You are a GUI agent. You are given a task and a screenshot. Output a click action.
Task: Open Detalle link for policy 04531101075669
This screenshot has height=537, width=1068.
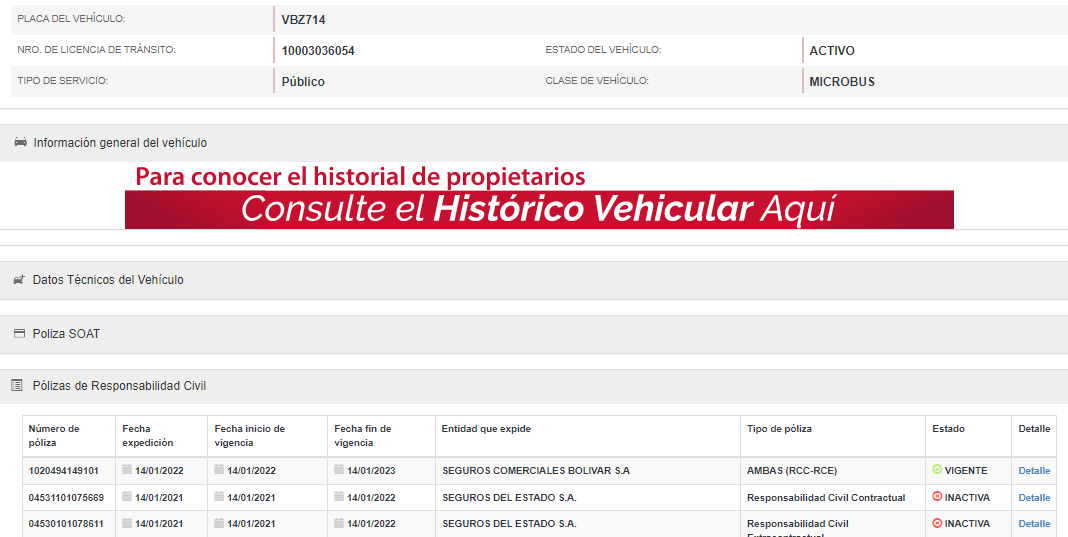(1034, 498)
